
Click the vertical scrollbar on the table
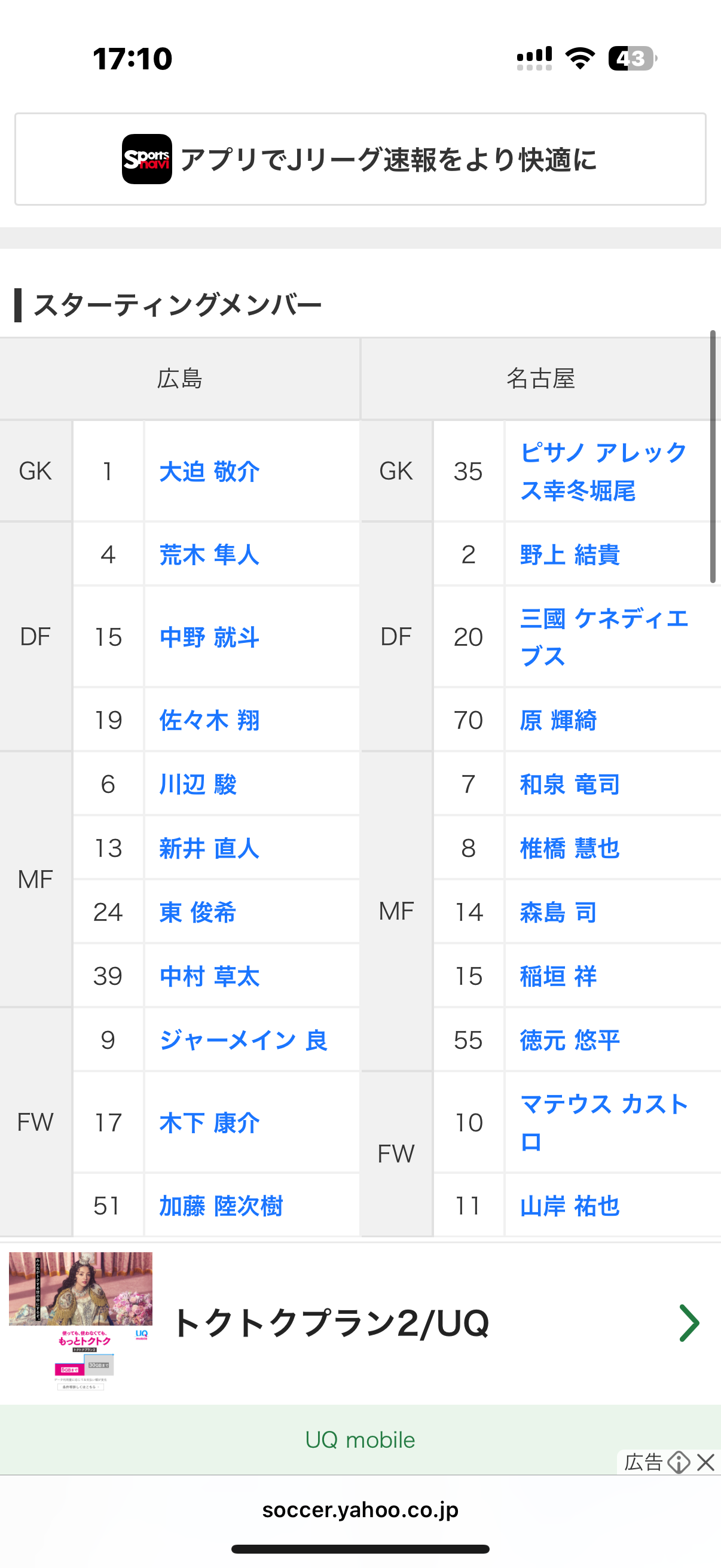713,456
